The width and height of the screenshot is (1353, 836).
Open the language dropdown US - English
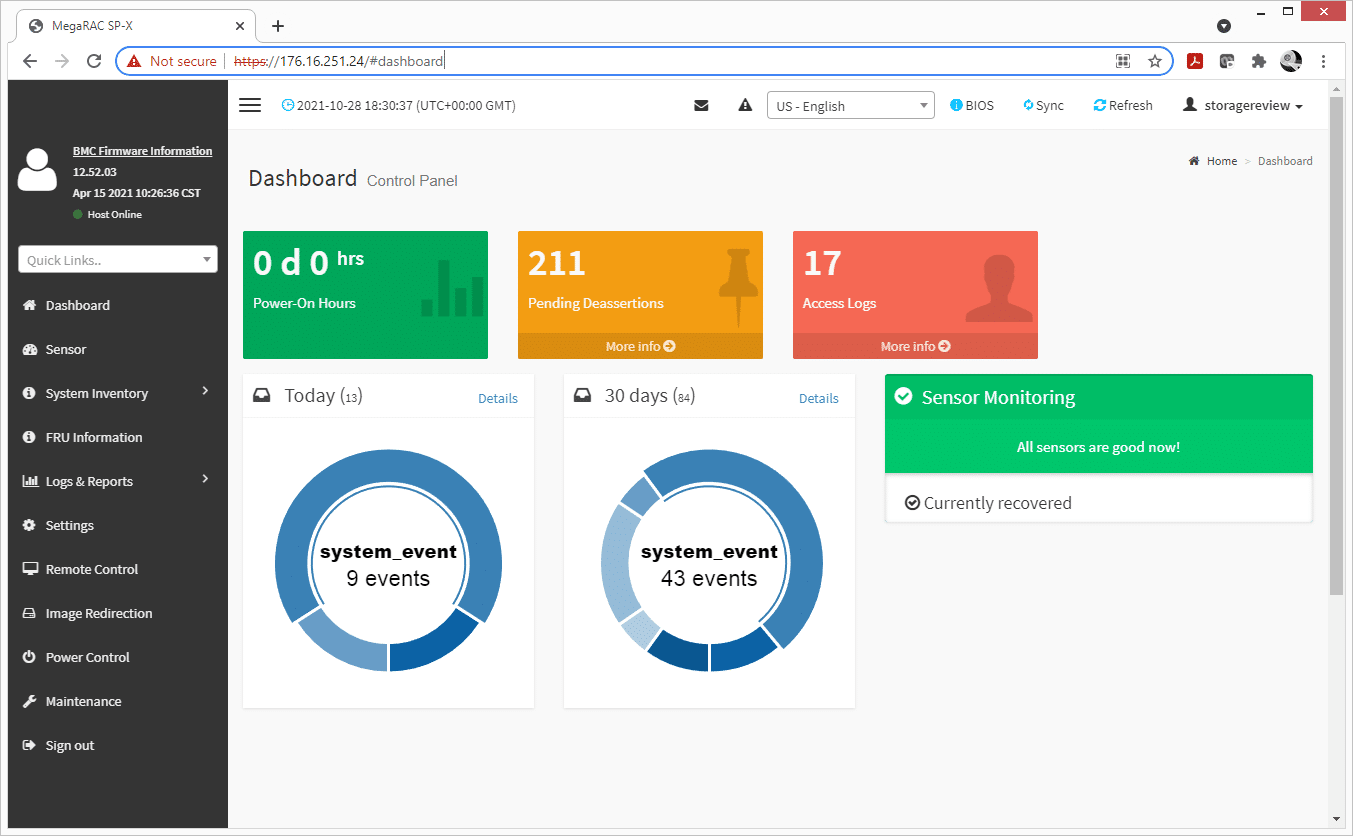point(850,105)
